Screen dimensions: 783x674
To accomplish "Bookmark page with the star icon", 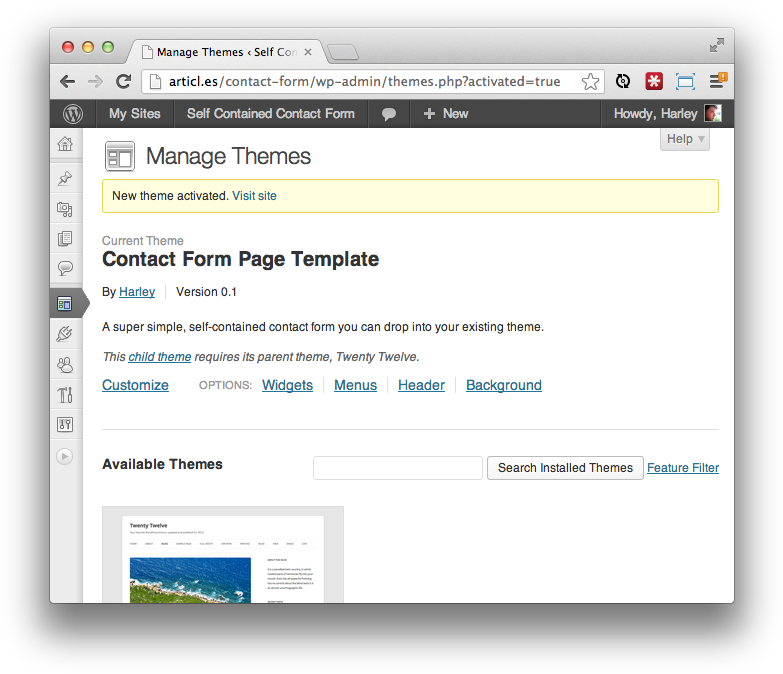I will point(590,81).
